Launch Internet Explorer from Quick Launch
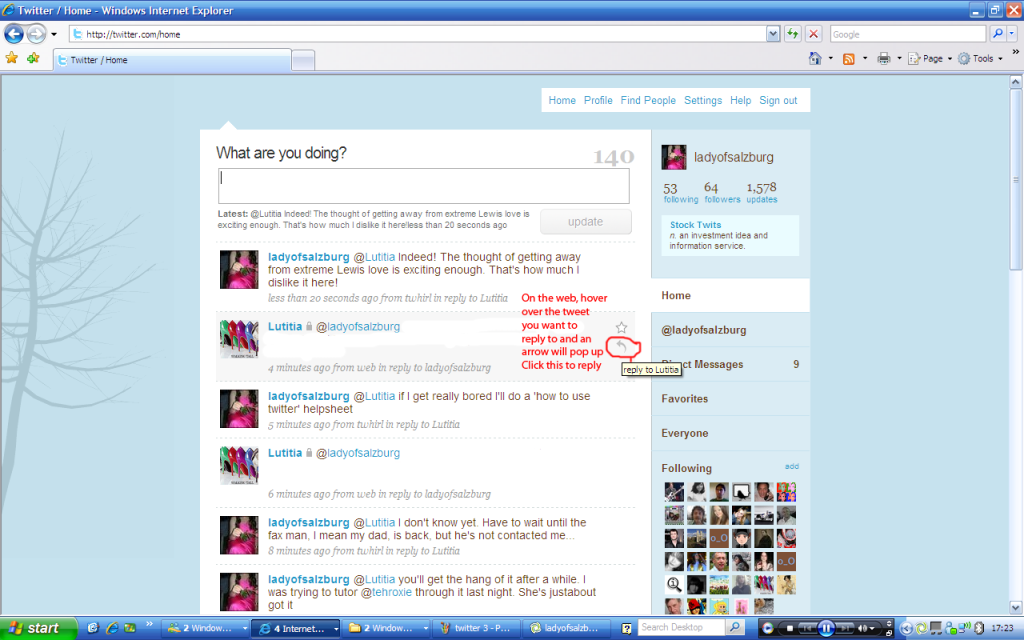The width and height of the screenshot is (1024, 640). click(112, 628)
